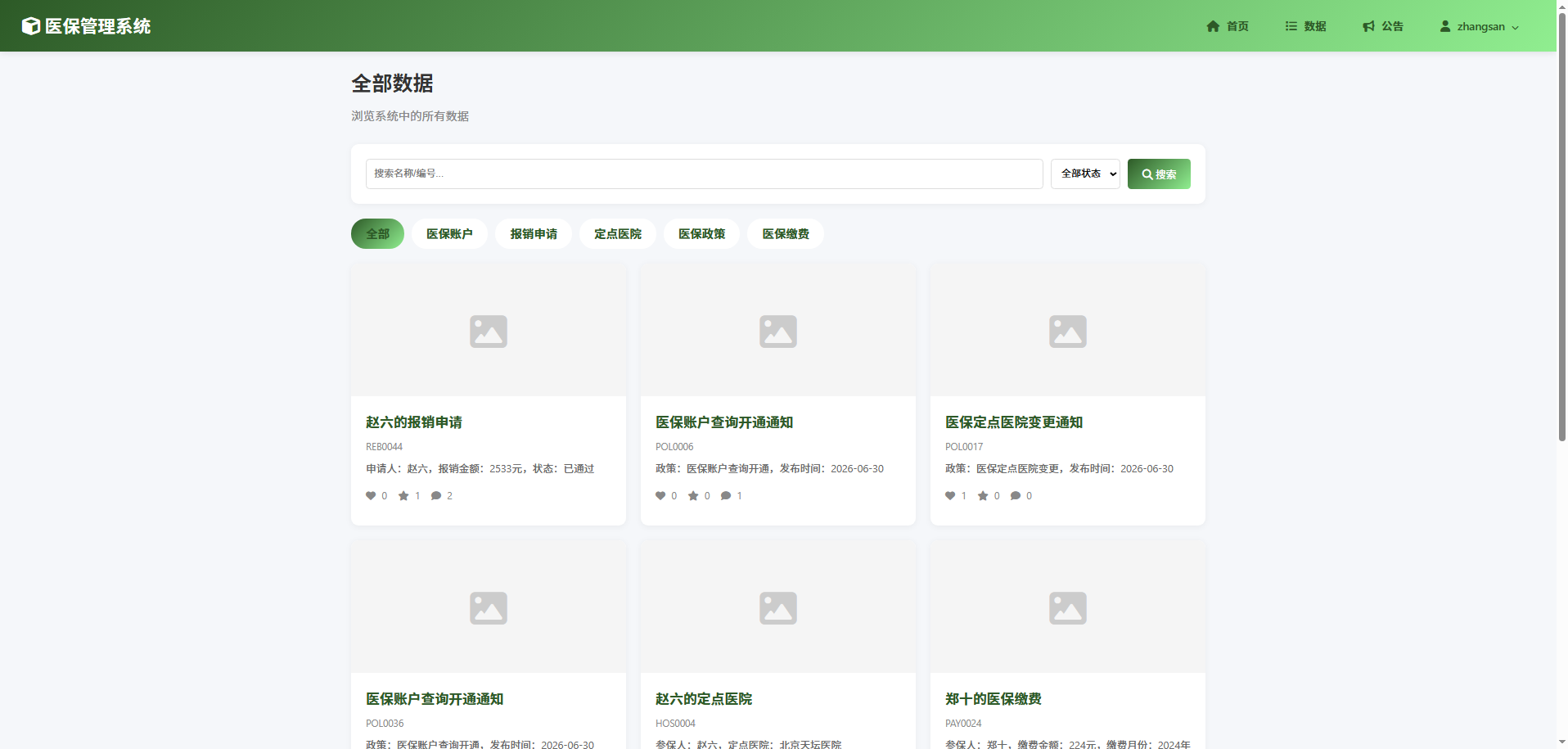Click heart icon on 医保定点医院变更通知 card
Image resolution: width=1568 pixels, height=749 pixels.
coord(950,495)
